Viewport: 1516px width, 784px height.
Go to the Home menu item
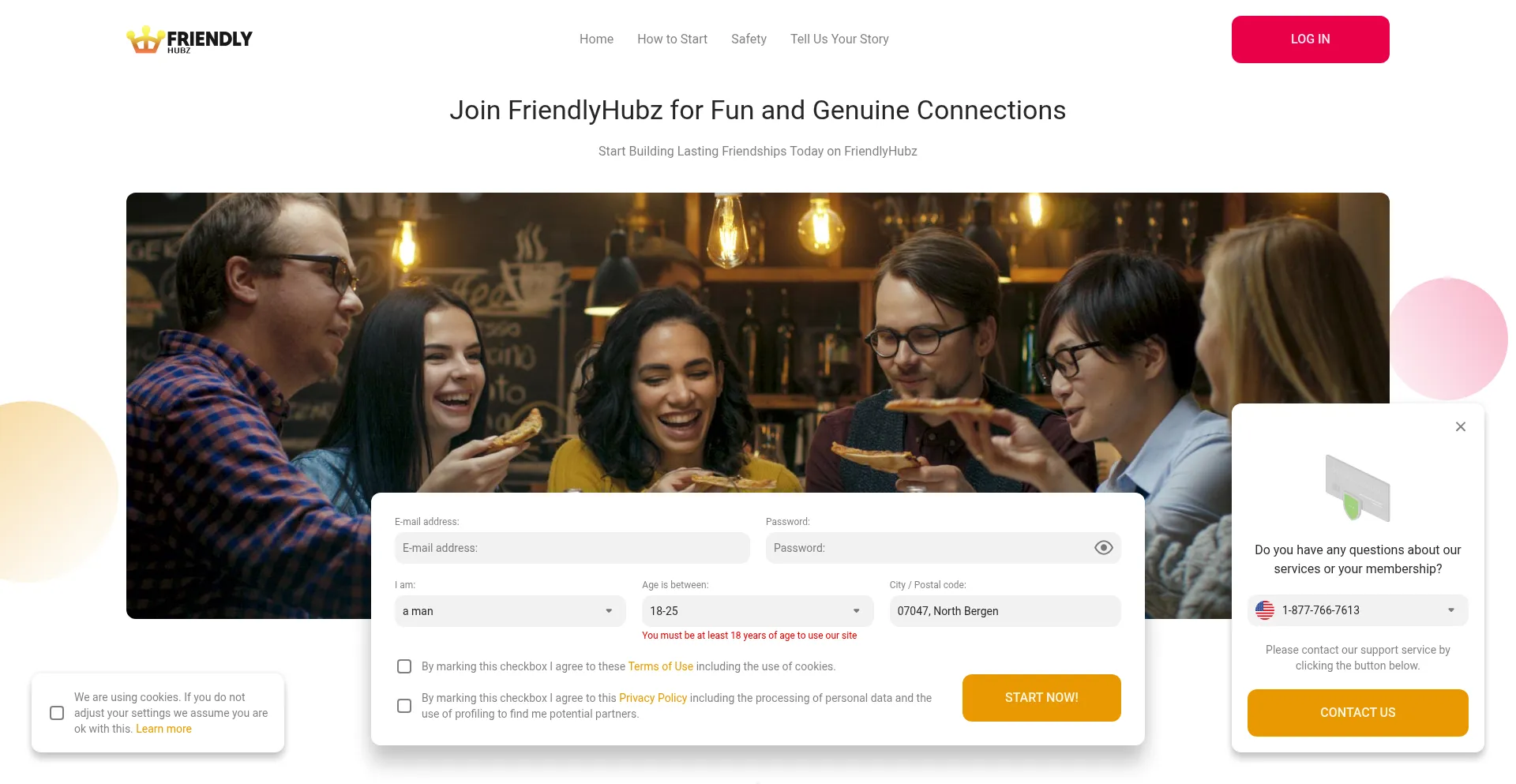[596, 39]
